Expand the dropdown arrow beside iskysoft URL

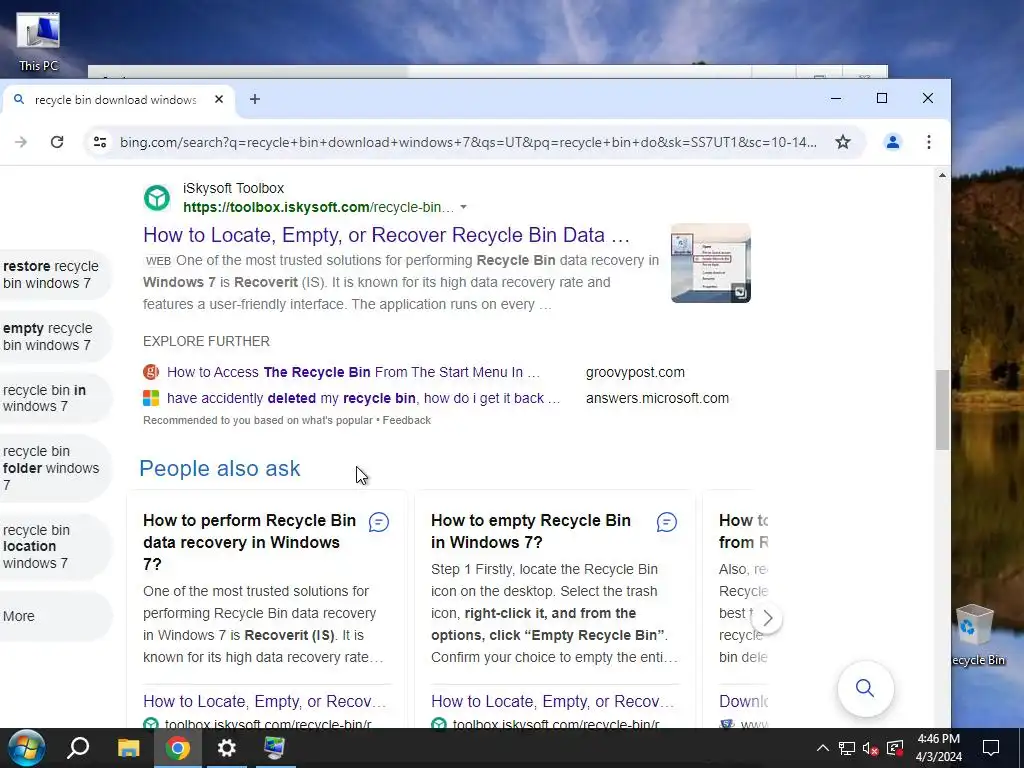463,207
